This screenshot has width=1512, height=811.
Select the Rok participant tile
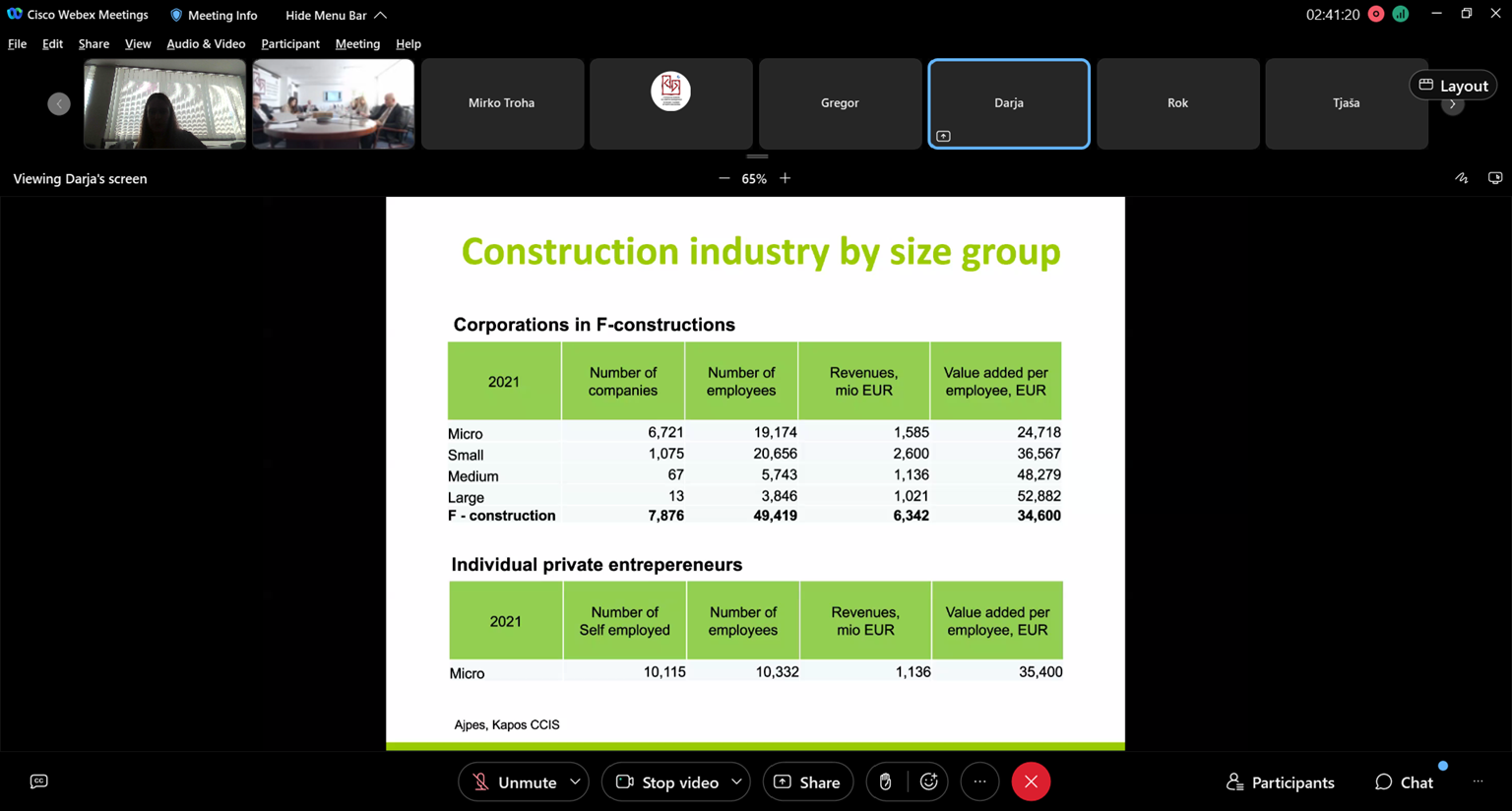pyautogui.click(x=1178, y=103)
